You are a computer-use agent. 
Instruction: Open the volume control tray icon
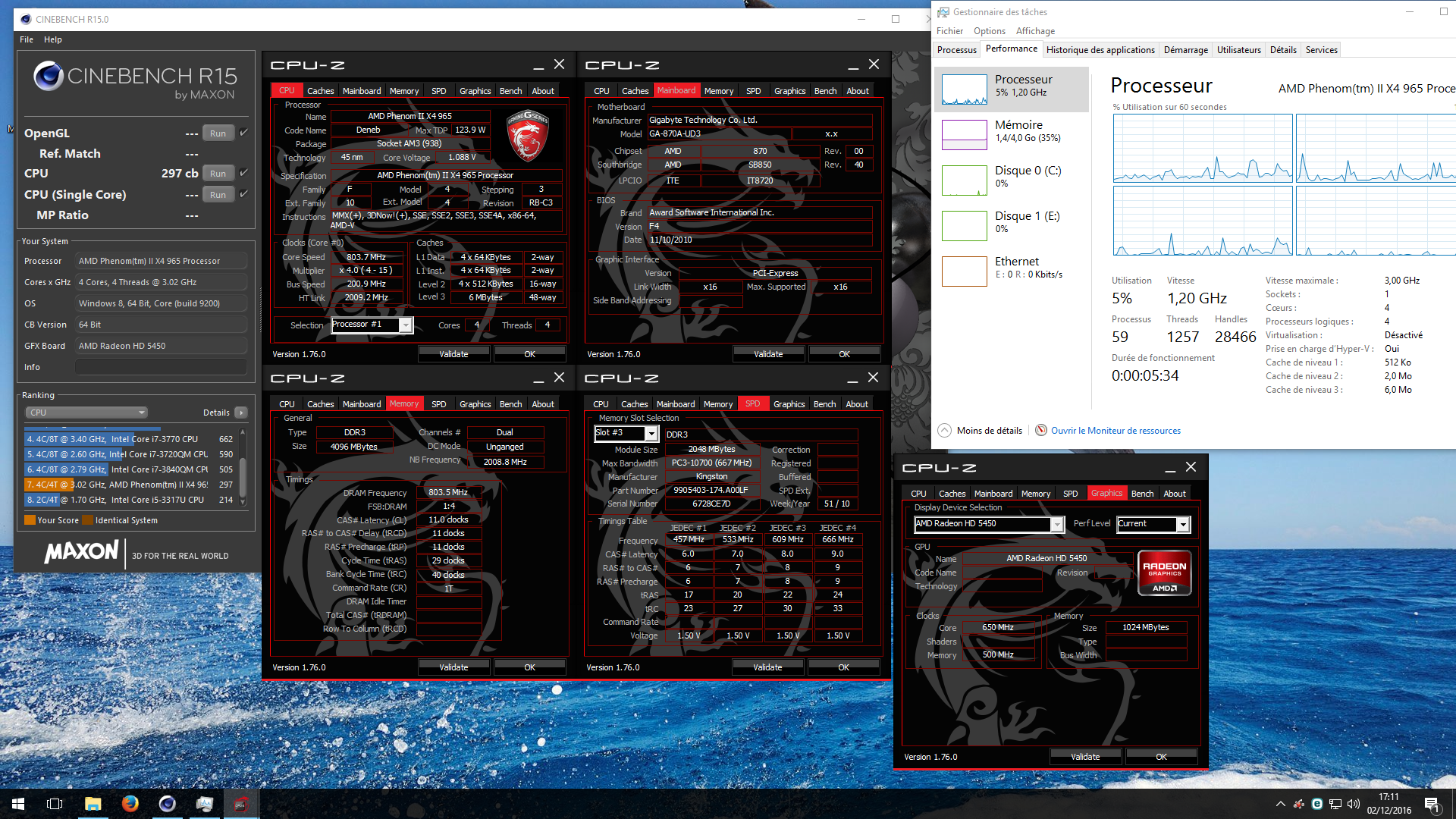tap(1354, 804)
